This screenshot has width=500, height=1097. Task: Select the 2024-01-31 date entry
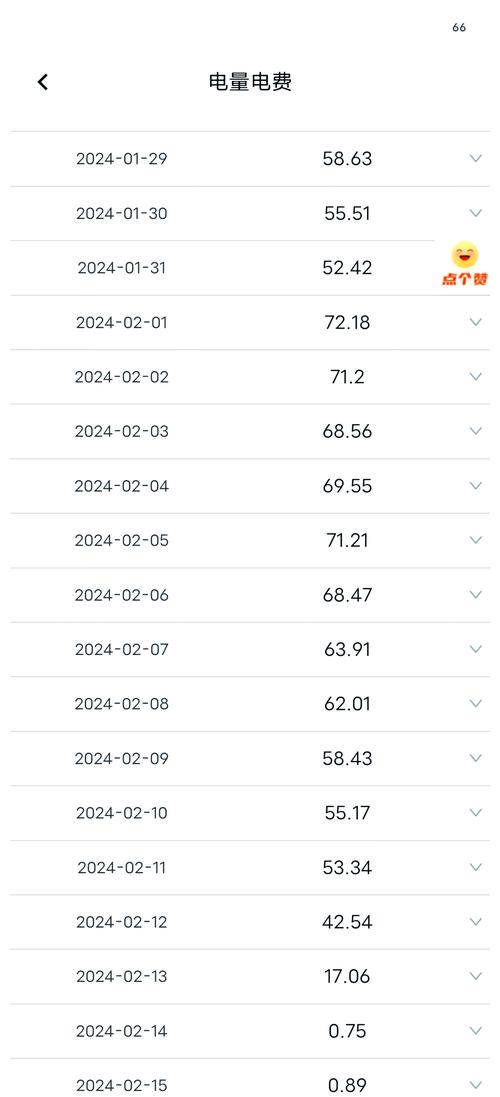pyautogui.click(x=122, y=268)
